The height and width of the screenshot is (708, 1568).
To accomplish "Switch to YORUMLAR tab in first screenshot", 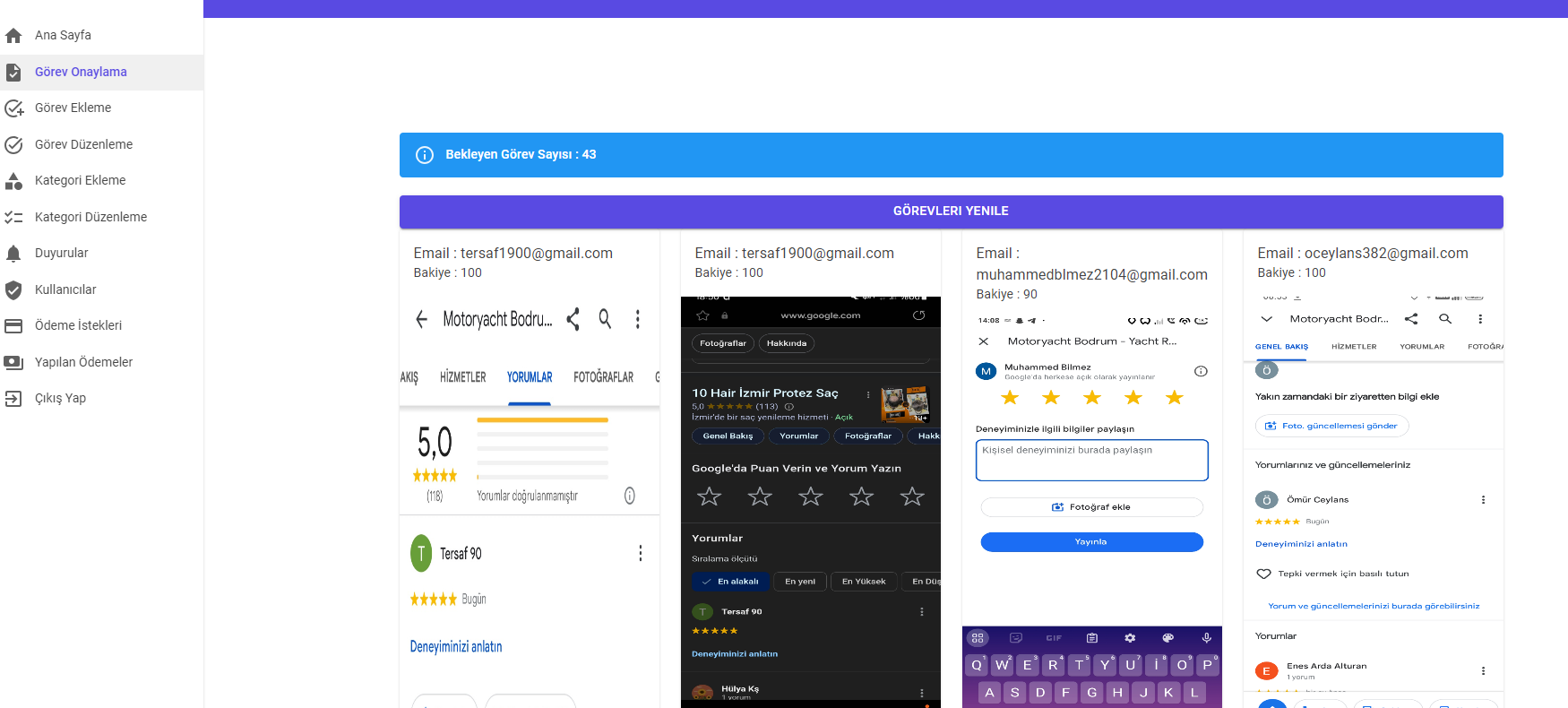I will click(x=530, y=377).
